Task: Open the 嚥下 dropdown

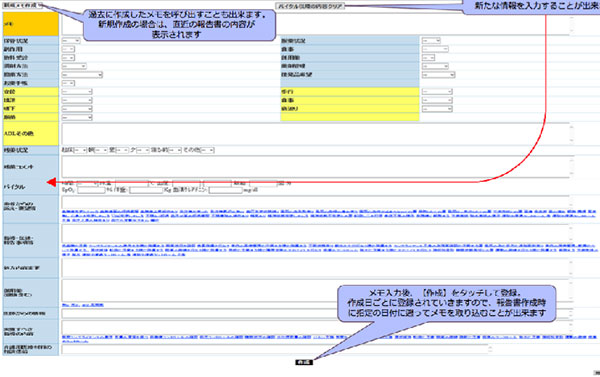Action: (x=77, y=109)
